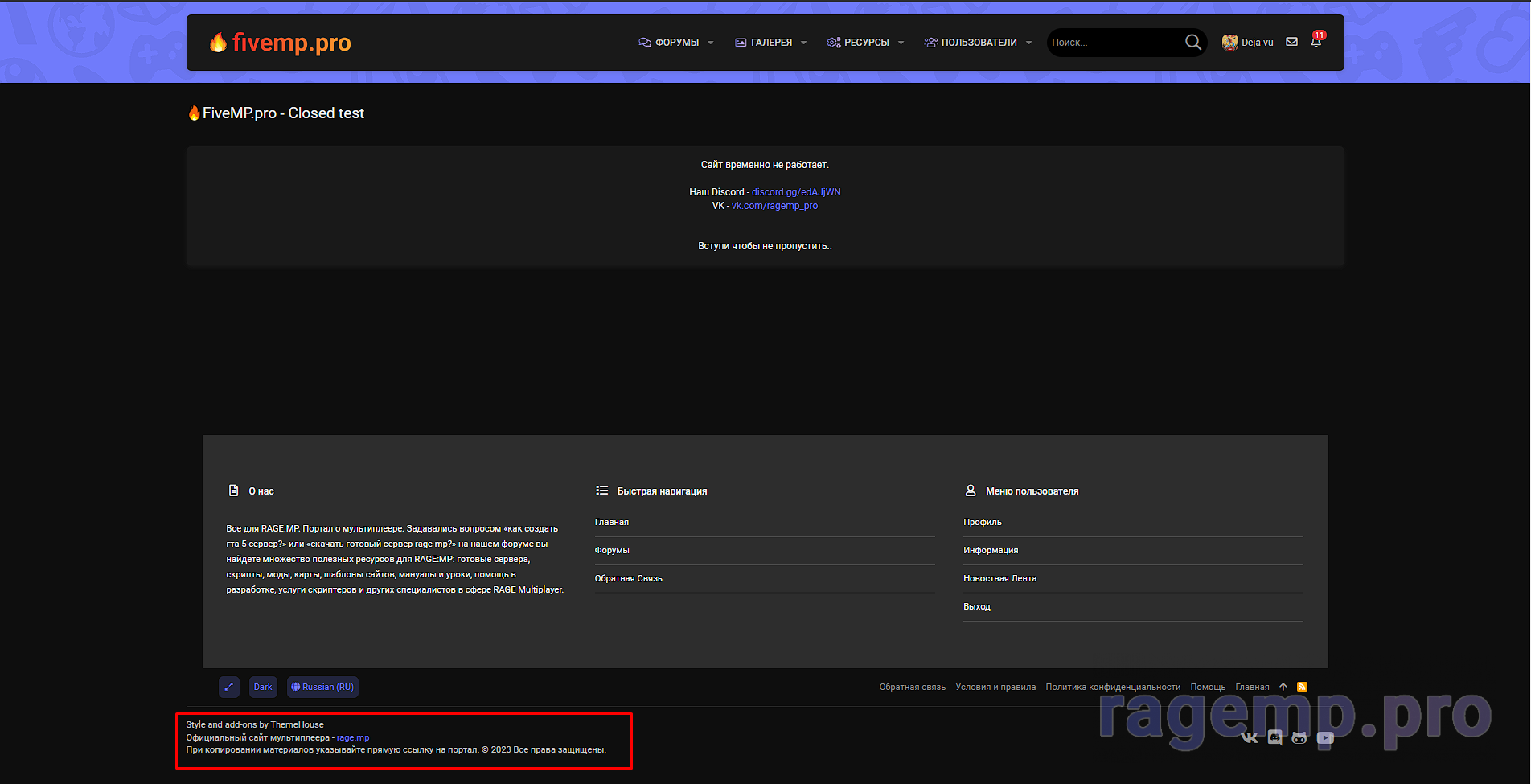
Task: Open the discord.gg/edAJjWN link
Action: tap(796, 192)
